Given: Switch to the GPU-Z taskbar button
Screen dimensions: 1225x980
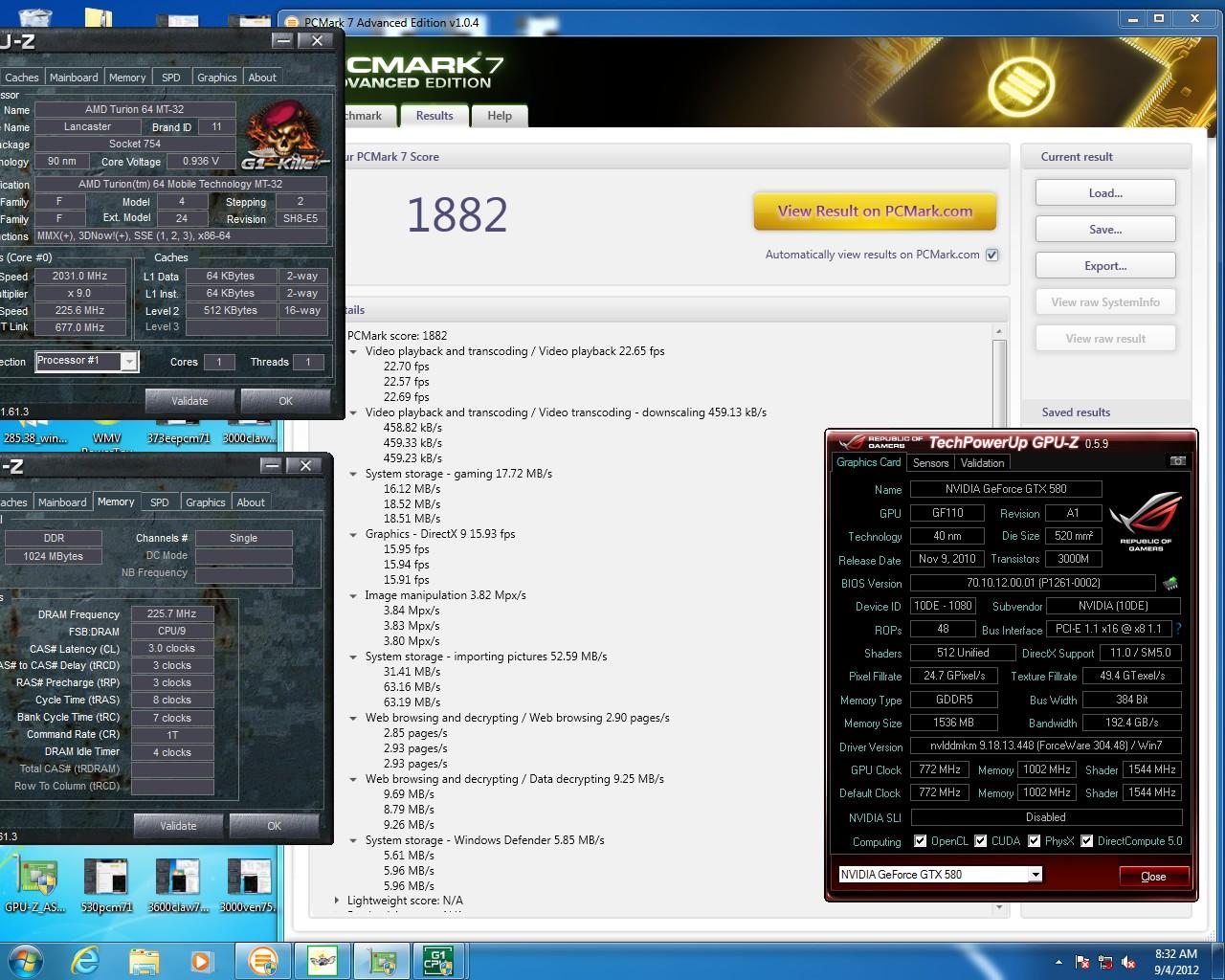Looking at the screenshot, I should point(381,960).
